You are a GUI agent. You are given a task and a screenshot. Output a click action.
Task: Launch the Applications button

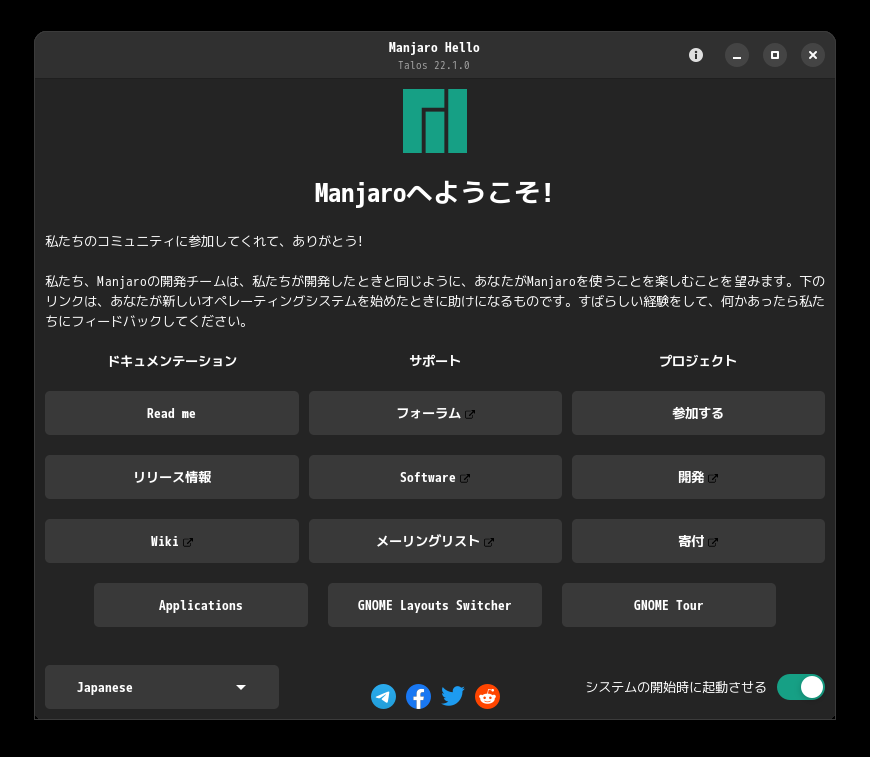(x=201, y=605)
